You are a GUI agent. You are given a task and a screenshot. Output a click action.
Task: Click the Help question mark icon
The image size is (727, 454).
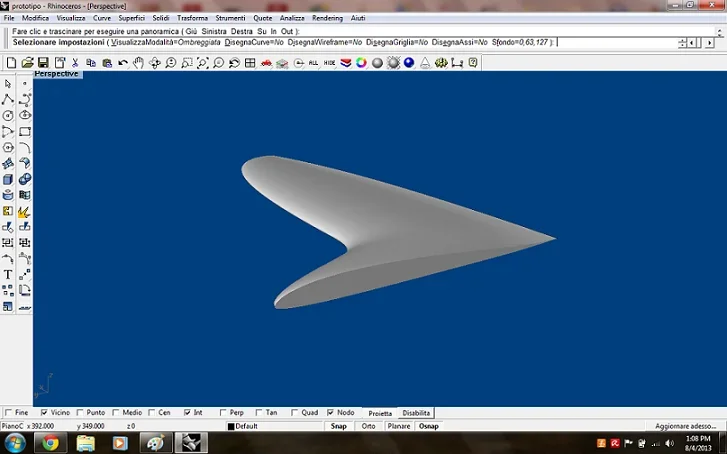pos(472,63)
